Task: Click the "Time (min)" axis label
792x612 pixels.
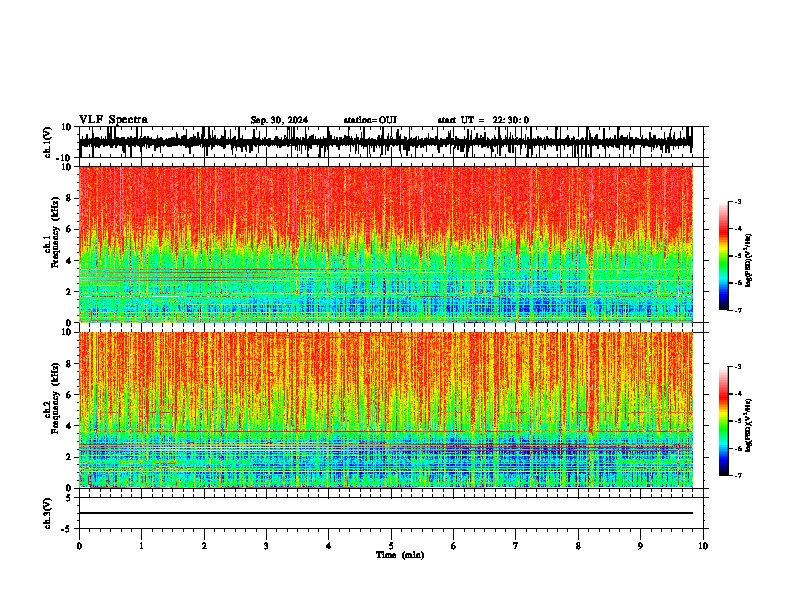Action: [x=400, y=555]
